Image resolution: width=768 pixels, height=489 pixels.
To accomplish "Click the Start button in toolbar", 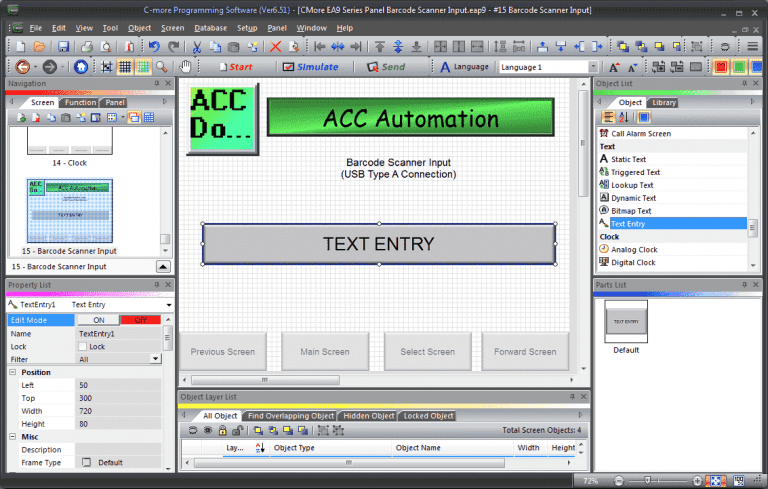I will 235,67.
